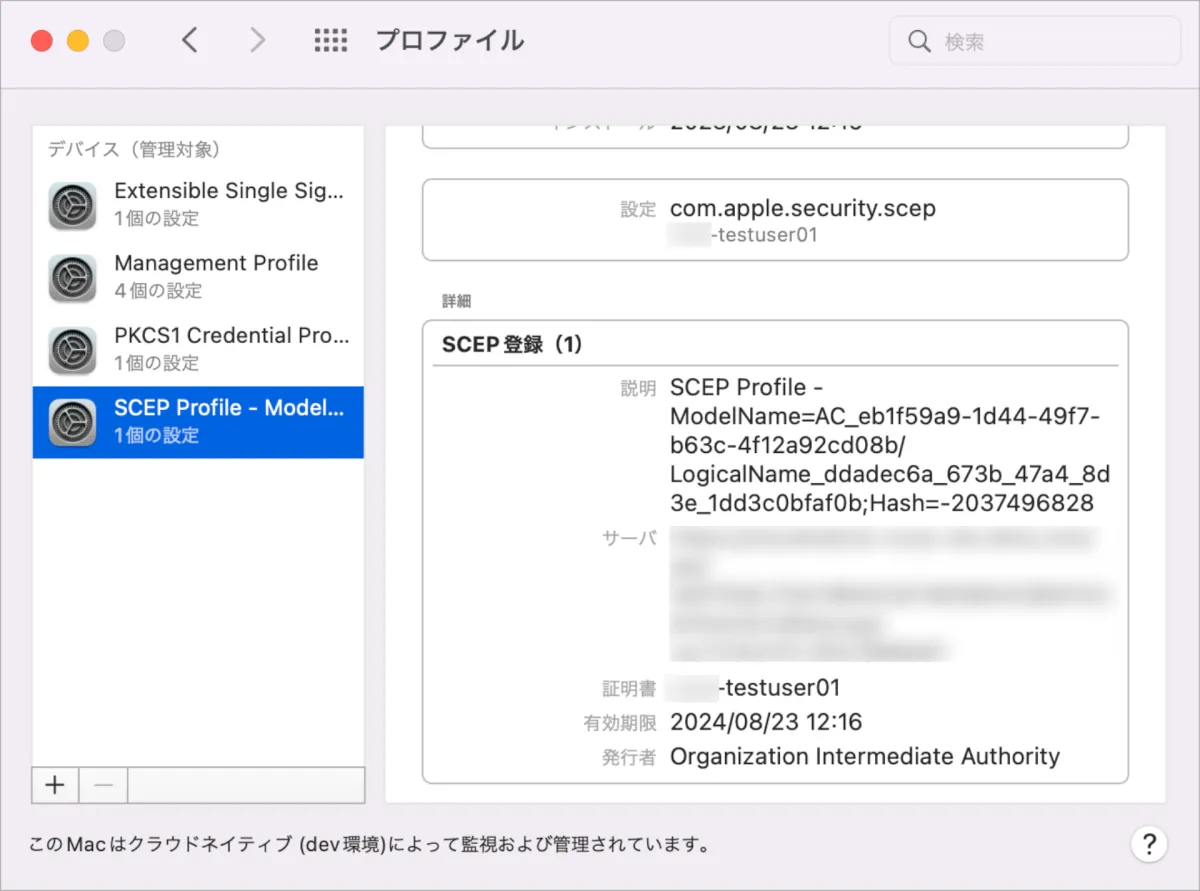Image resolution: width=1200 pixels, height=891 pixels.
Task: Close the プロファイル window with the red button
Action: [x=41, y=41]
